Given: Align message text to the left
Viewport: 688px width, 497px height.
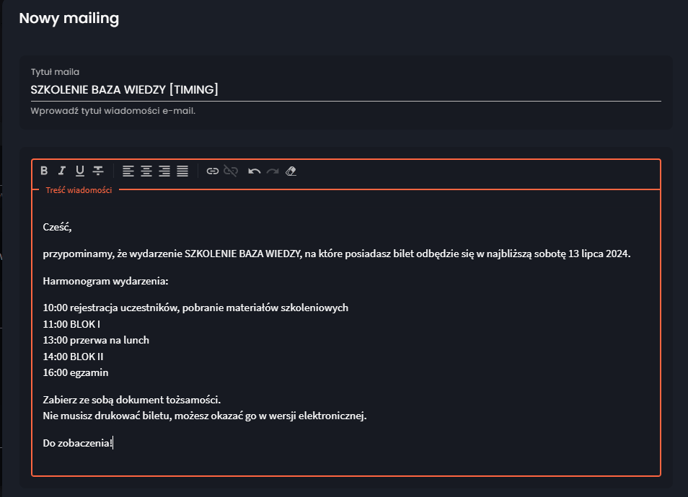Looking at the screenshot, I should click(x=128, y=171).
